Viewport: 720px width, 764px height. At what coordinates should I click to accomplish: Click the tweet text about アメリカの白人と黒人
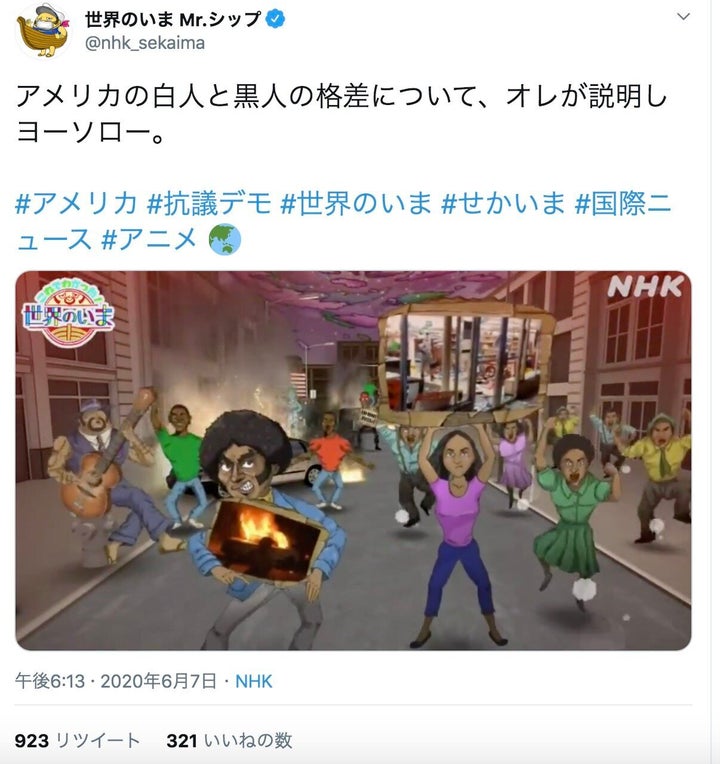coord(341,113)
